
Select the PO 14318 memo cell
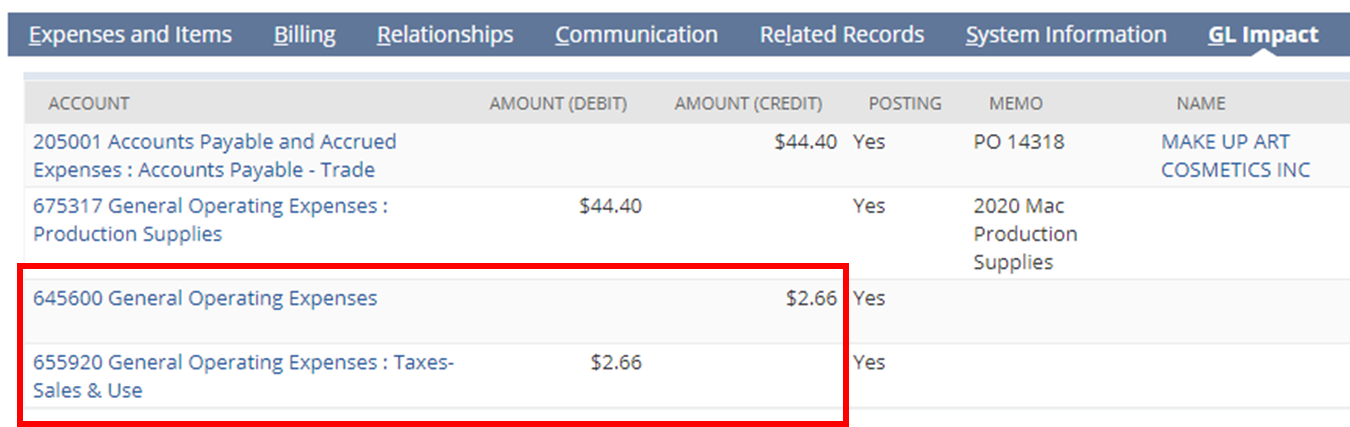(1018, 142)
